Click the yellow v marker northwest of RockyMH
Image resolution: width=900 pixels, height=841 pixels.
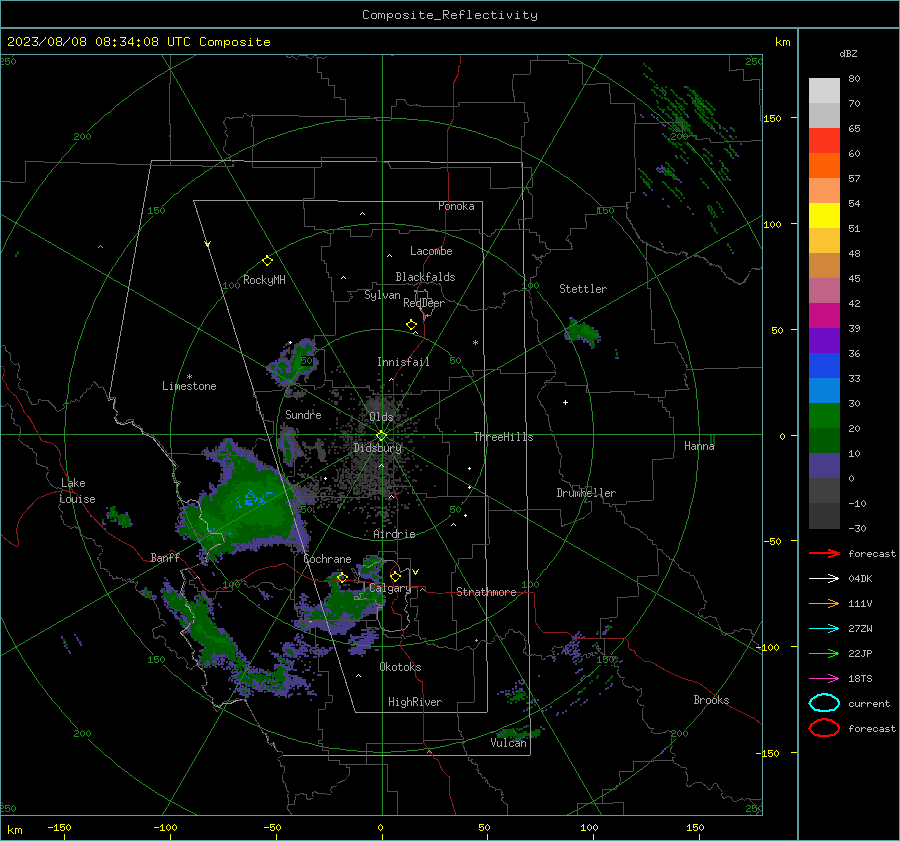pyautogui.click(x=208, y=244)
